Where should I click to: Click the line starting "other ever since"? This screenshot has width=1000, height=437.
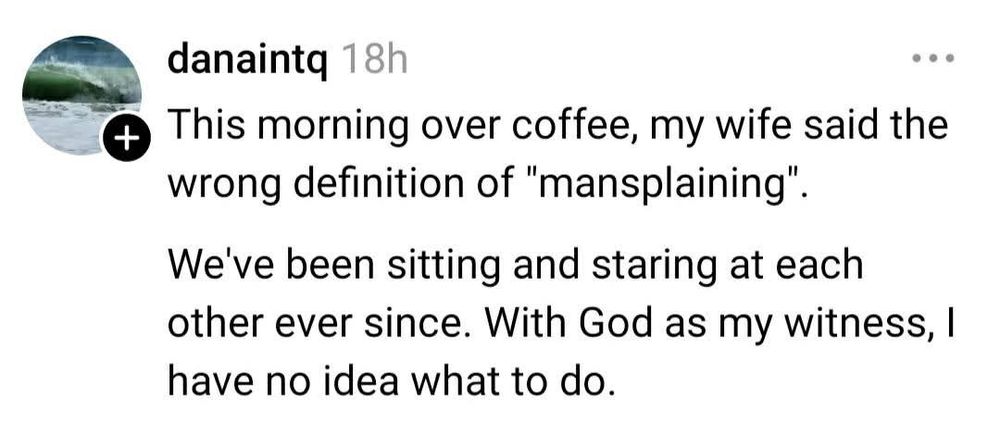click(x=560, y=326)
